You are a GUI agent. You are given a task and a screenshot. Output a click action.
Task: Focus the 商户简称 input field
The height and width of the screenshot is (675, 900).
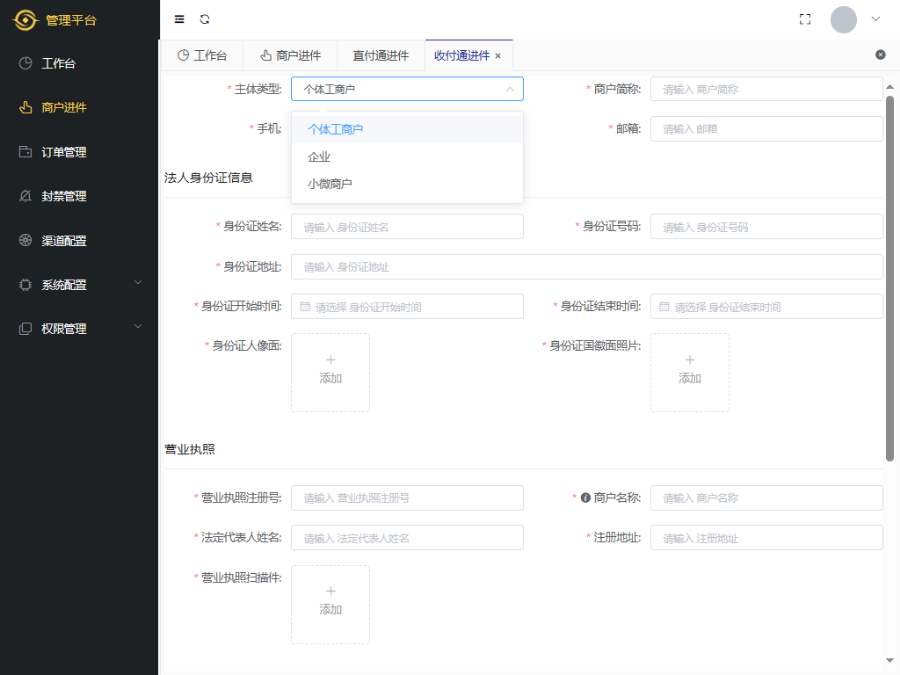pos(766,89)
